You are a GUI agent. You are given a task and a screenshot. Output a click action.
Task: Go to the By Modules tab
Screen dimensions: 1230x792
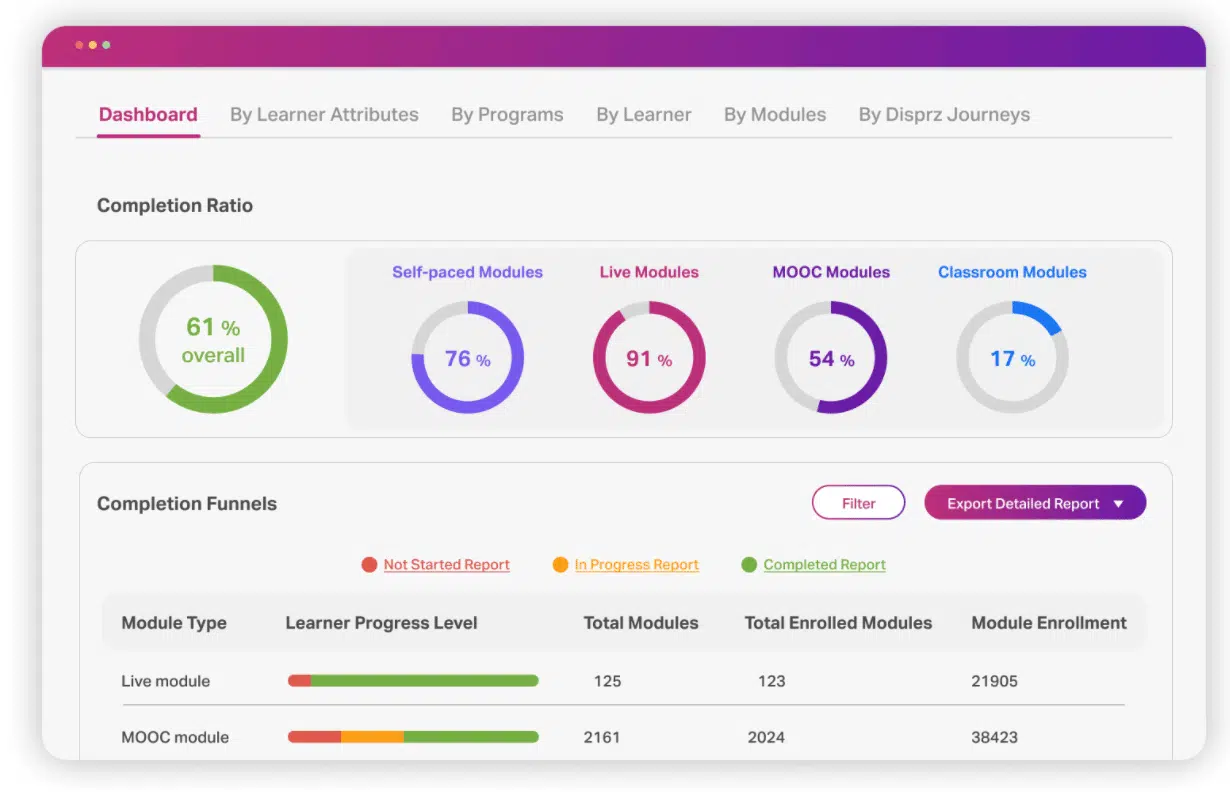coord(775,115)
